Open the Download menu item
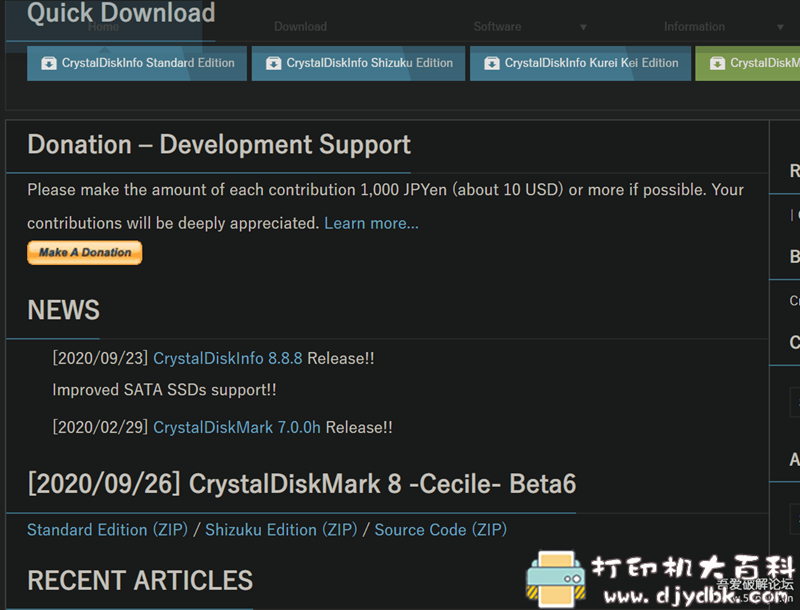 click(301, 27)
